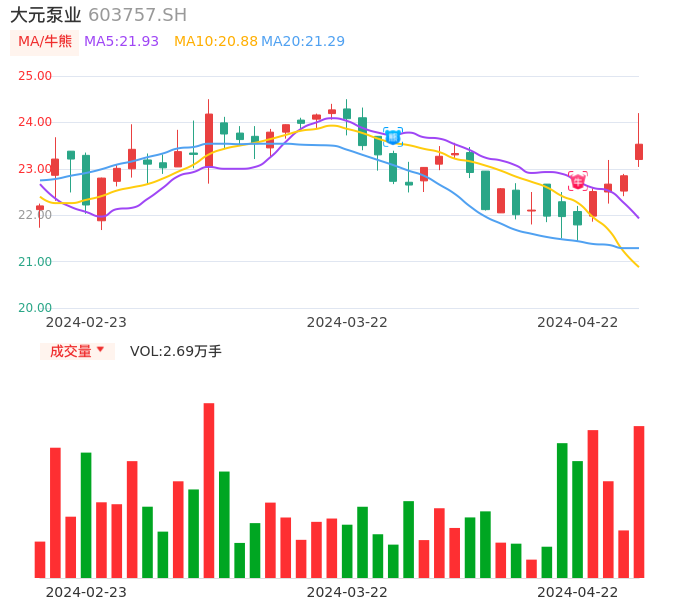This screenshot has width=686, height=606.
Task: Click the 2024-04-22 date under volume chart
Action: point(578,592)
